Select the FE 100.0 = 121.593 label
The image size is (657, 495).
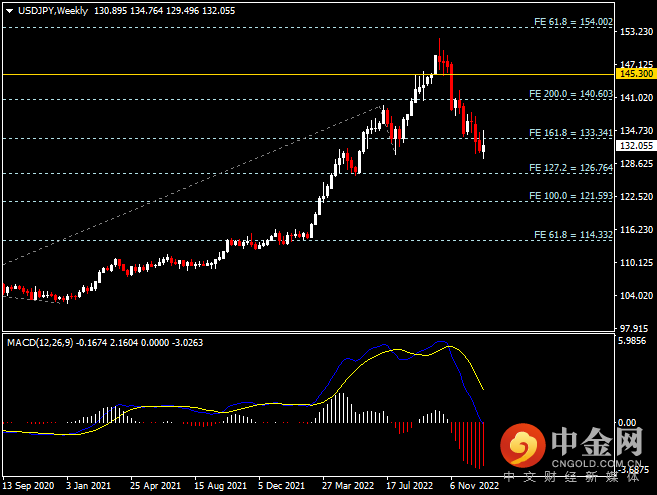(573, 195)
